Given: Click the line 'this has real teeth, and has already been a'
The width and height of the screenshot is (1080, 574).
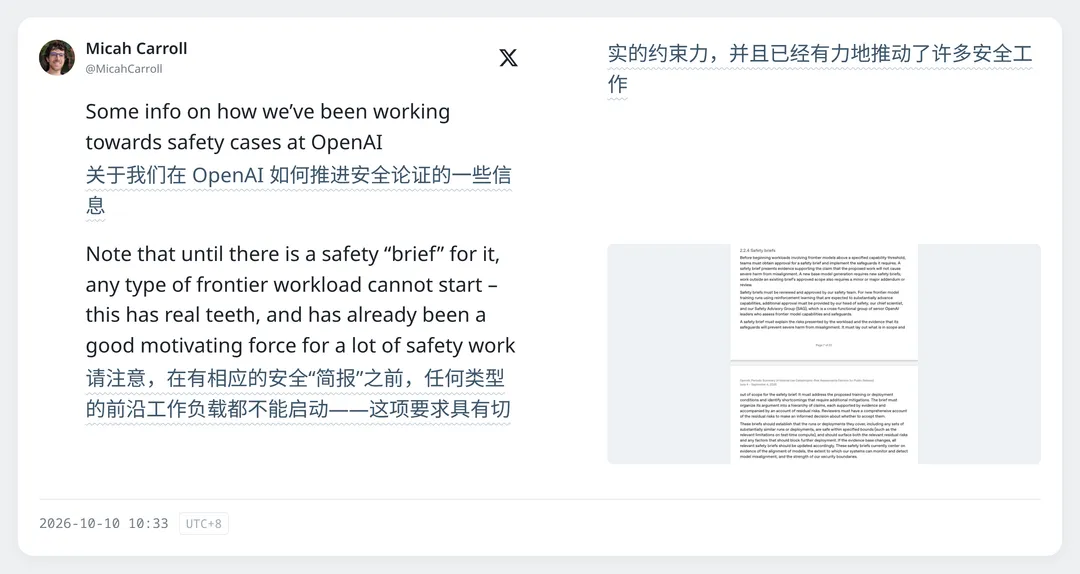Looking at the screenshot, I should 286,315.
